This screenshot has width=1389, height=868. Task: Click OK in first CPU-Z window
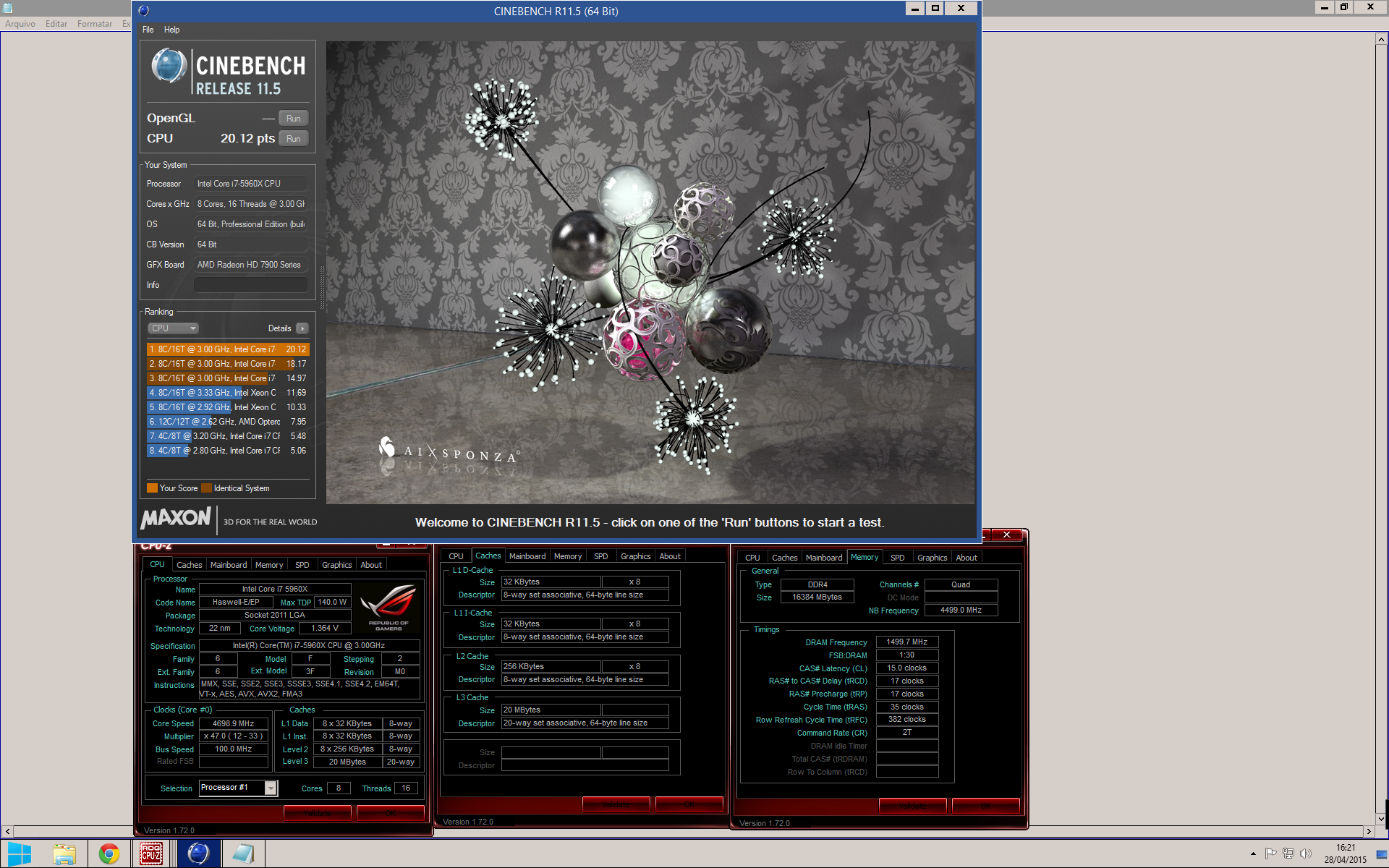[391, 813]
